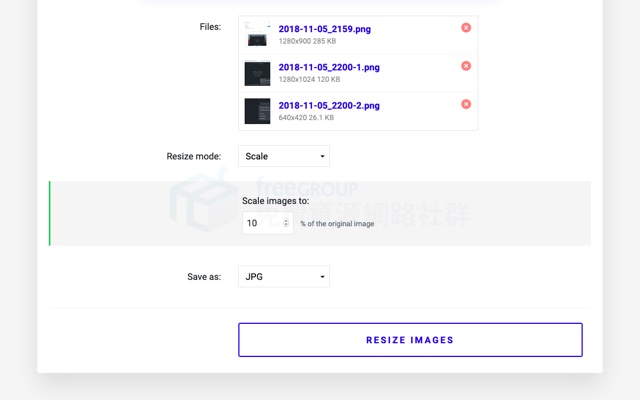640x400 pixels.
Task: Click the RESIZE IMAGES button
Action: tap(410, 340)
